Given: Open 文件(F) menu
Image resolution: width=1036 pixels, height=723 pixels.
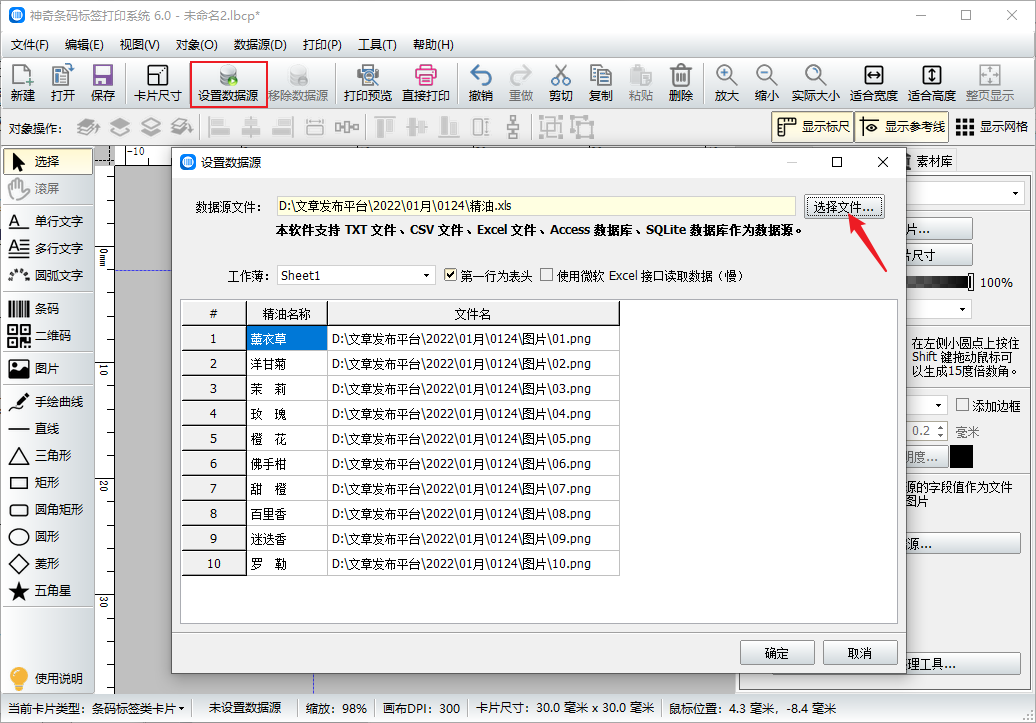Looking at the screenshot, I should coord(30,44).
